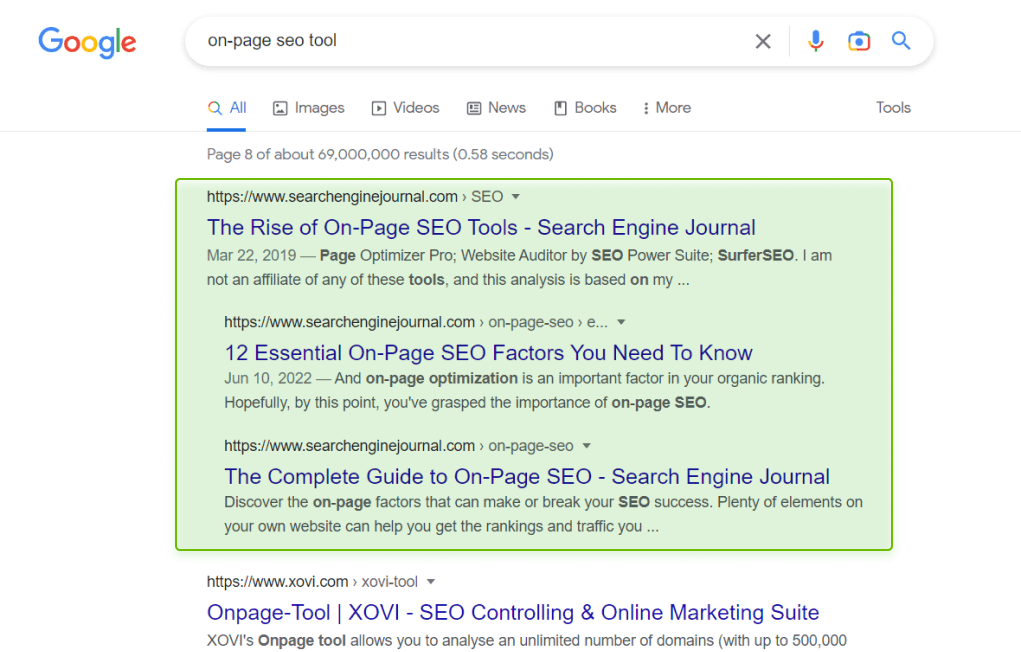The width and height of the screenshot is (1021, 652).
Task: Click the Google logo
Action: [x=87, y=42]
